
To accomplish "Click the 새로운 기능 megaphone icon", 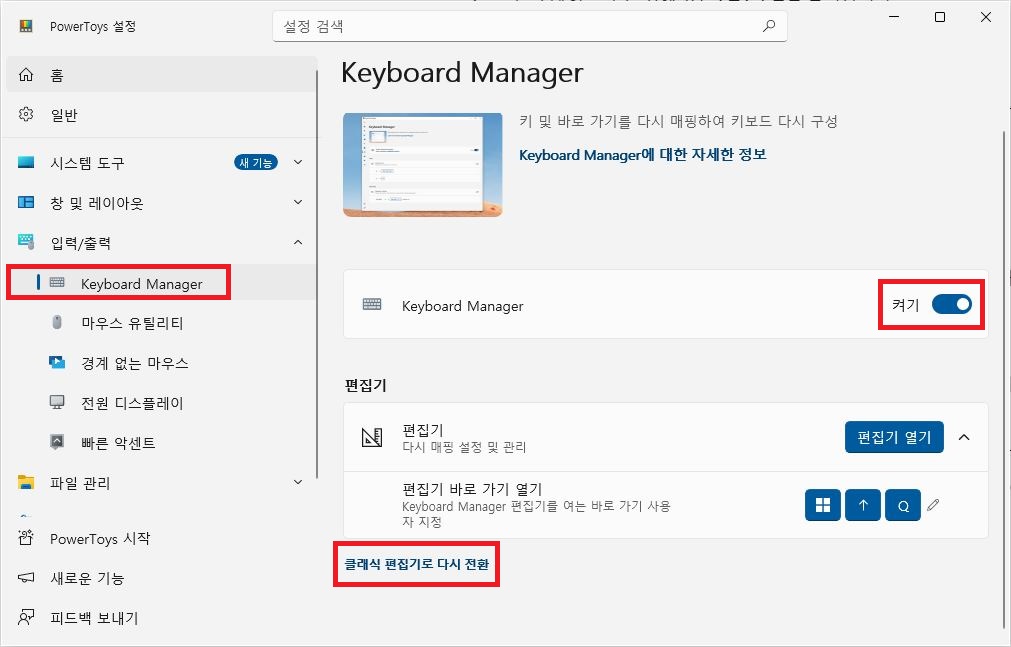I will coord(26,577).
